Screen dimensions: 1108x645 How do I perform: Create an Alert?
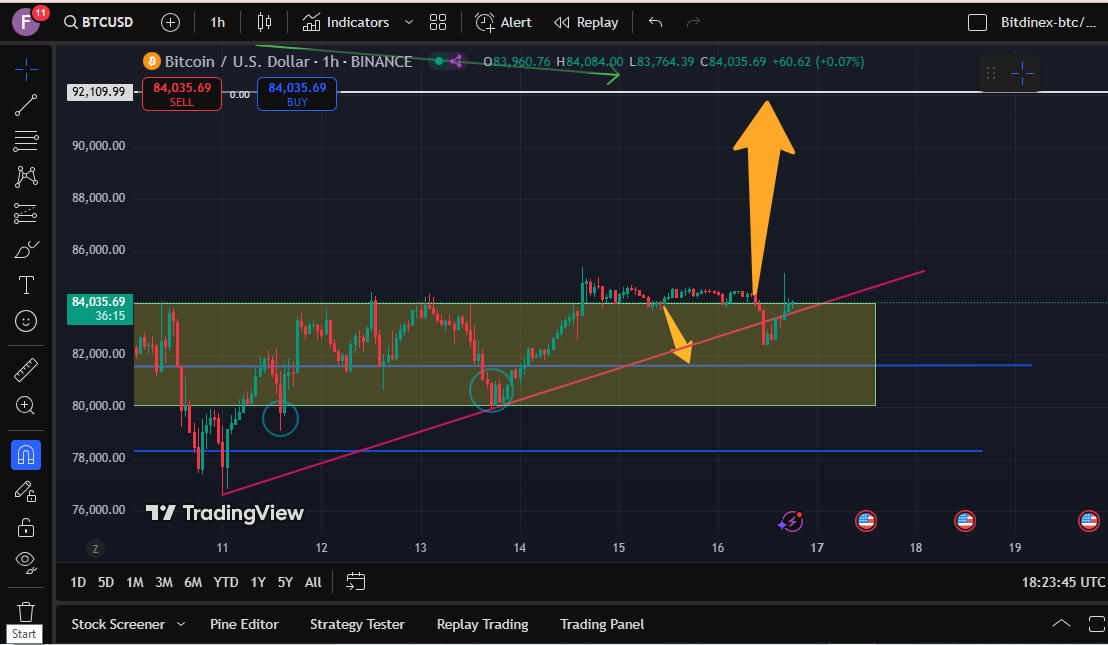(x=503, y=23)
